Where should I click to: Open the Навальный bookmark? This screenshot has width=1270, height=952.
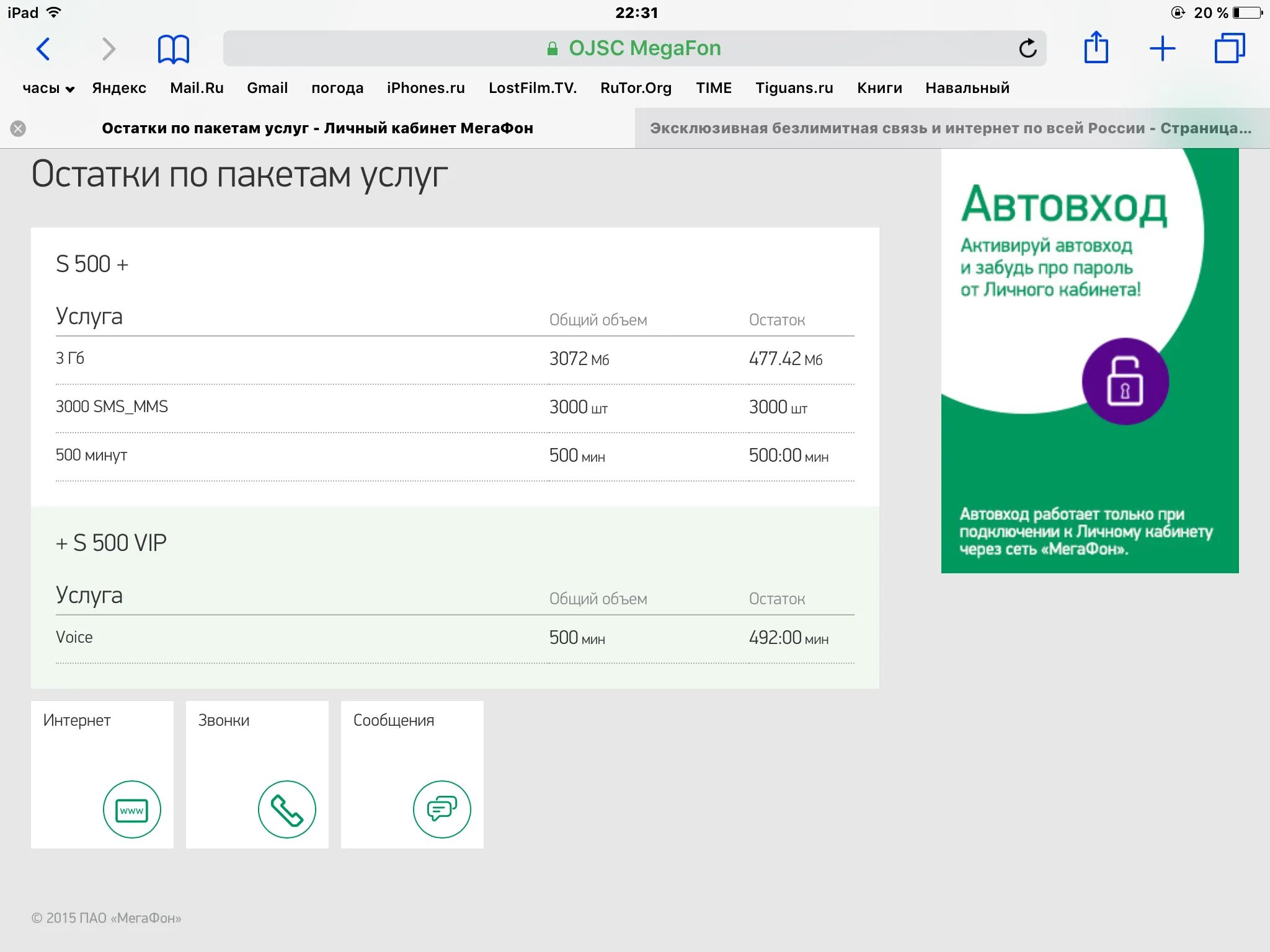[967, 88]
